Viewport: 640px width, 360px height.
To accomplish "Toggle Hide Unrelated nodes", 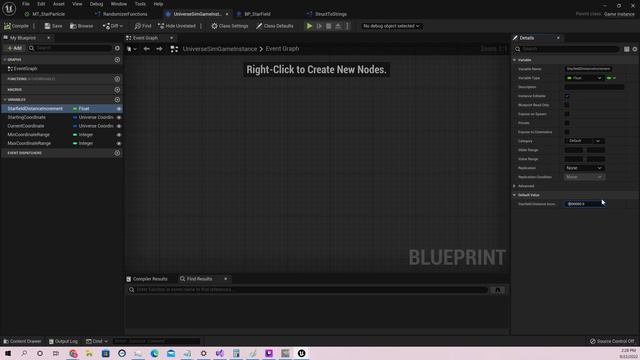I will pyautogui.click(x=177, y=26).
